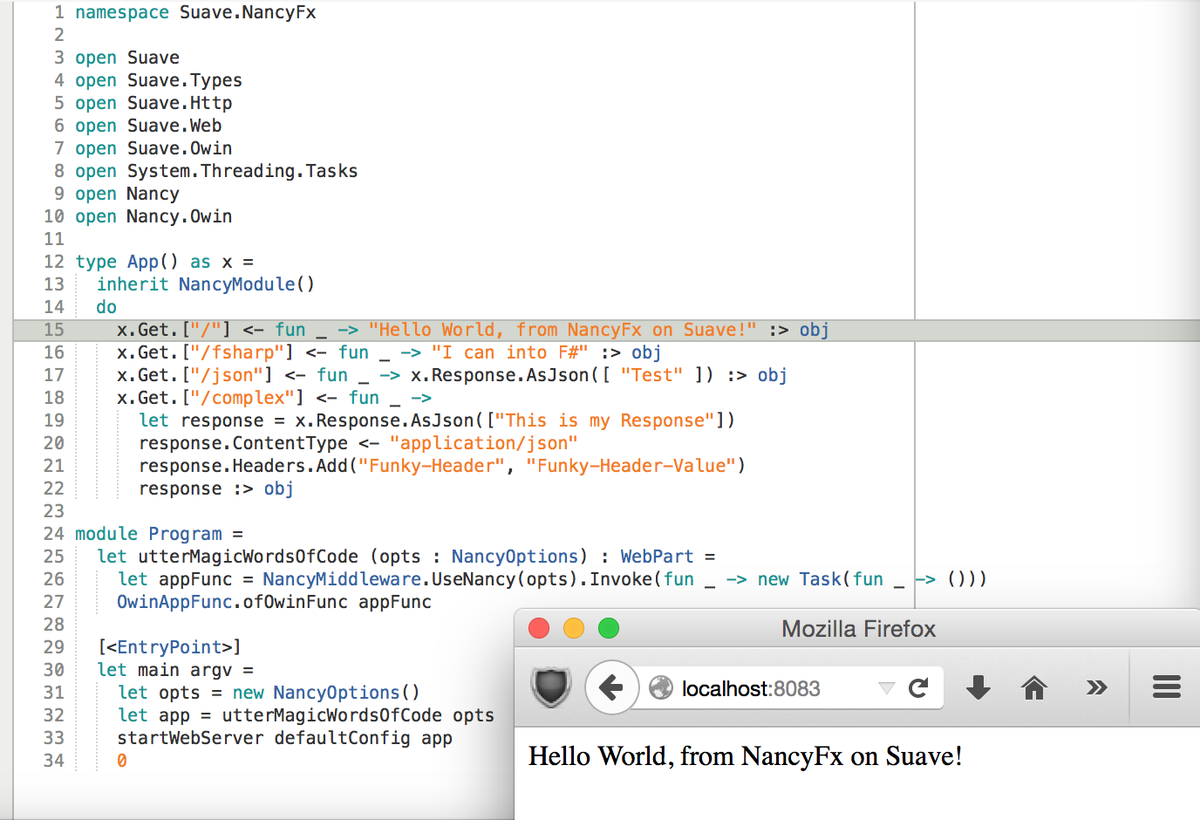Click "/json" route string
Viewport: 1200px width, 820px height.
pyautogui.click(x=233, y=375)
